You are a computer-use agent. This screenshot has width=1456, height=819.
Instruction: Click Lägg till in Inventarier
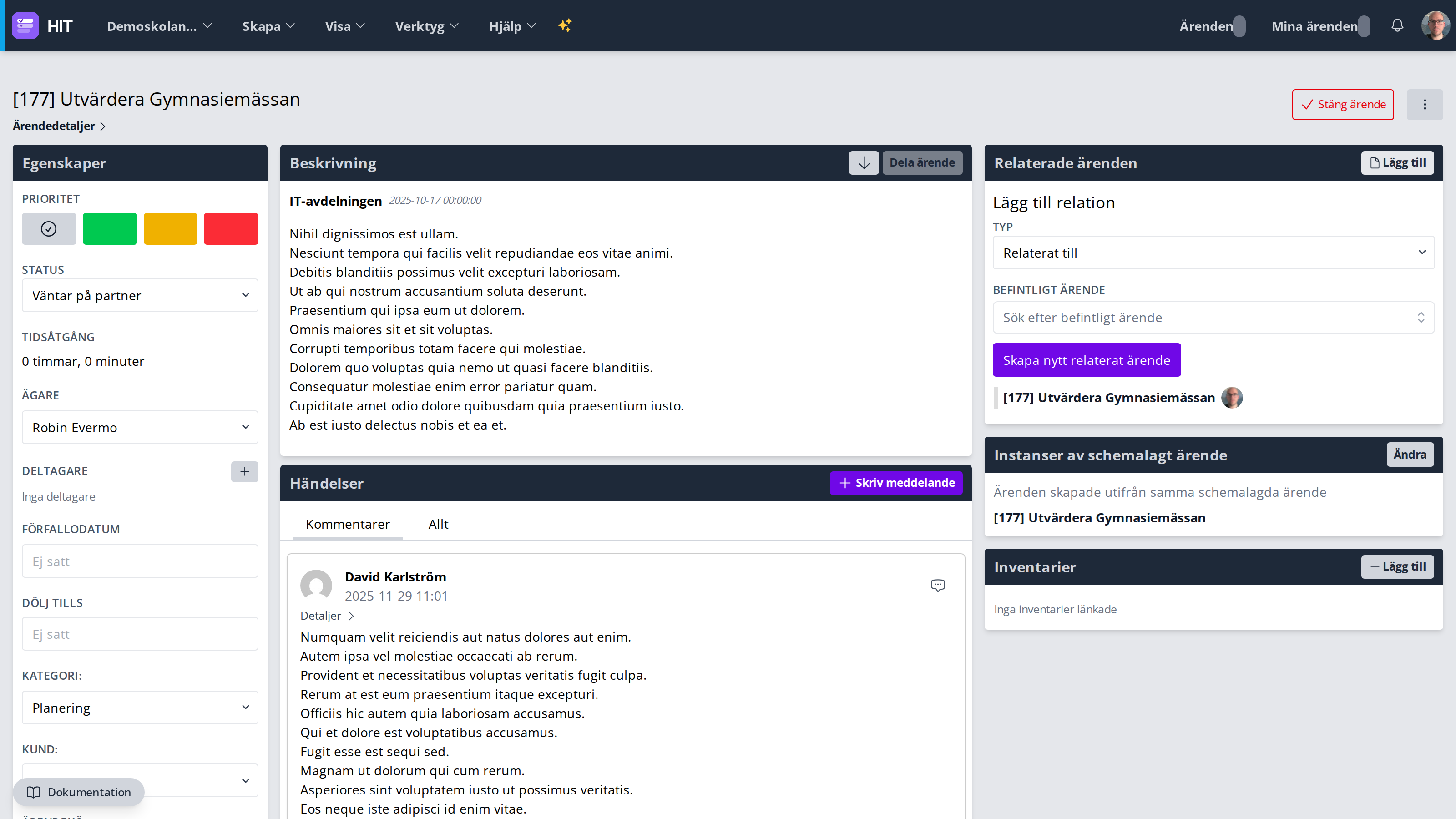point(1397,566)
